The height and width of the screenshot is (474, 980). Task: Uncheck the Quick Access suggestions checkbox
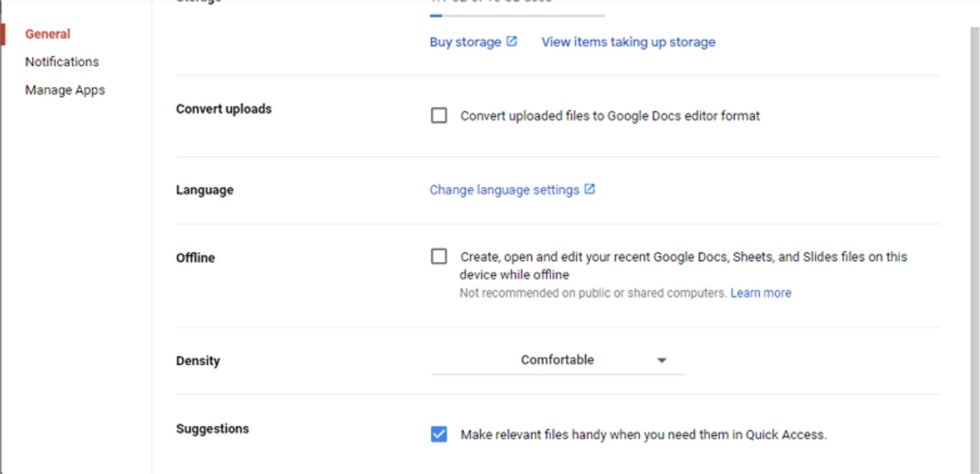(x=439, y=434)
